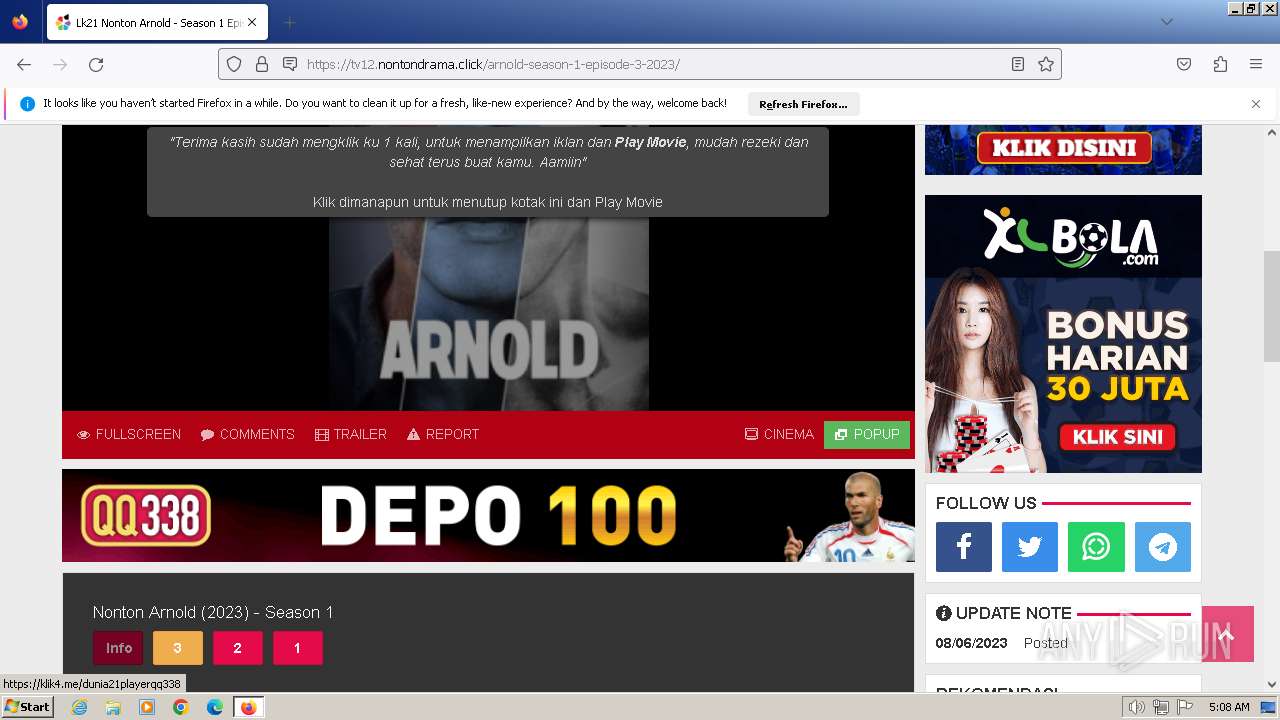The width and height of the screenshot is (1280, 720).
Task: Dismiss the Terima kasih overlay message
Action: tap(488, 172)
